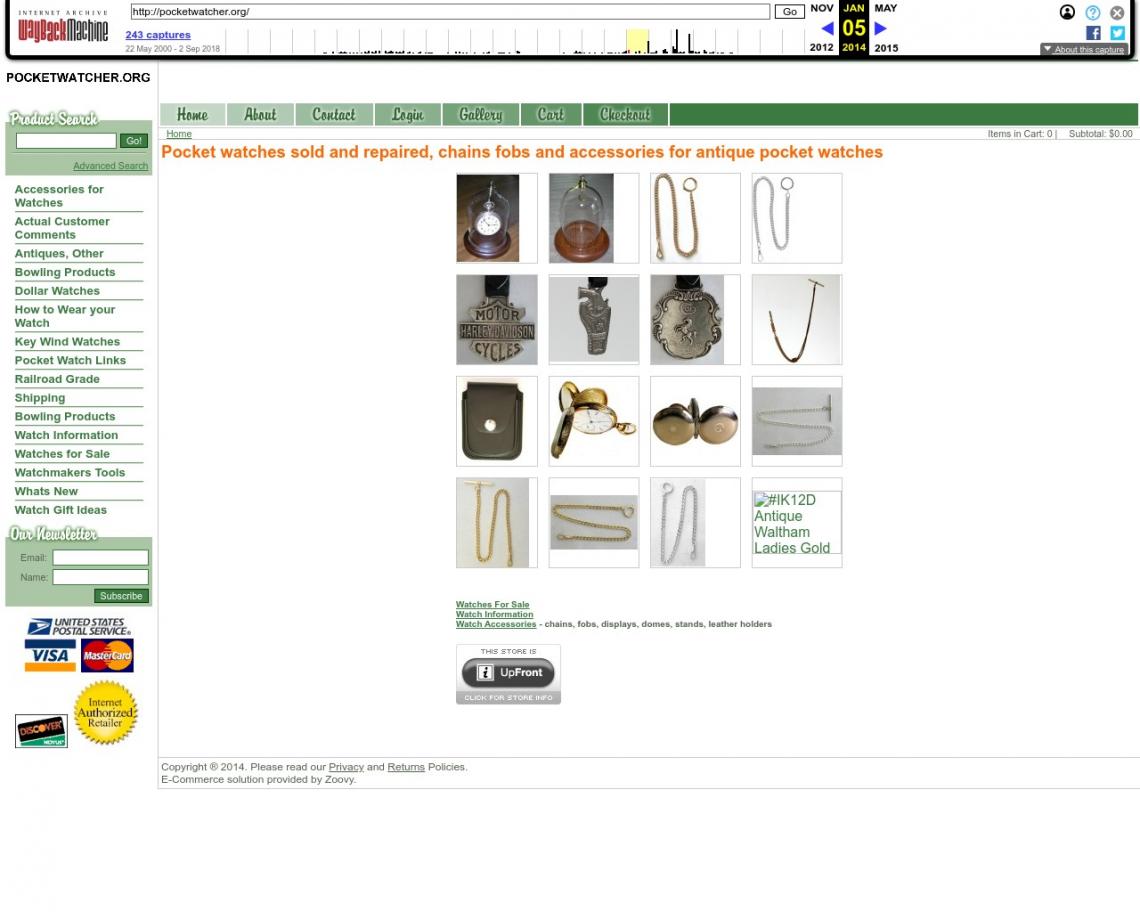
Task: Click the Wayback Machine logo
Action: click(x=63, y=28)
